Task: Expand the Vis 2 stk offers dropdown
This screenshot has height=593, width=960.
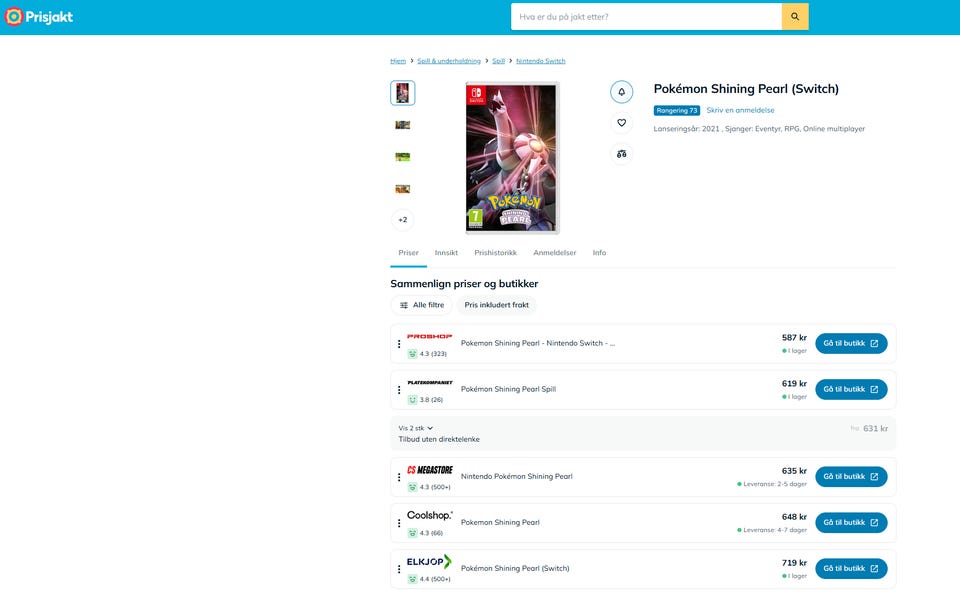Action: pyautogui.click(x=416, y=428)
